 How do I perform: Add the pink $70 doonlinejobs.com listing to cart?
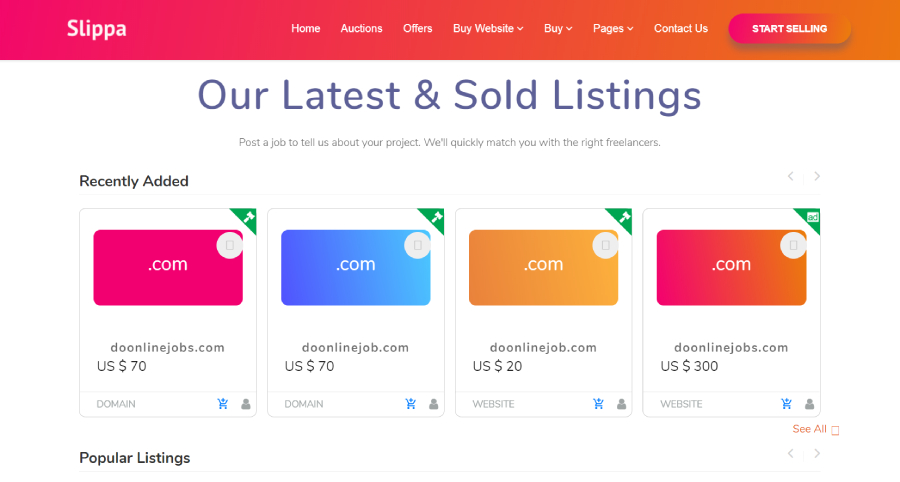[223, 404]
